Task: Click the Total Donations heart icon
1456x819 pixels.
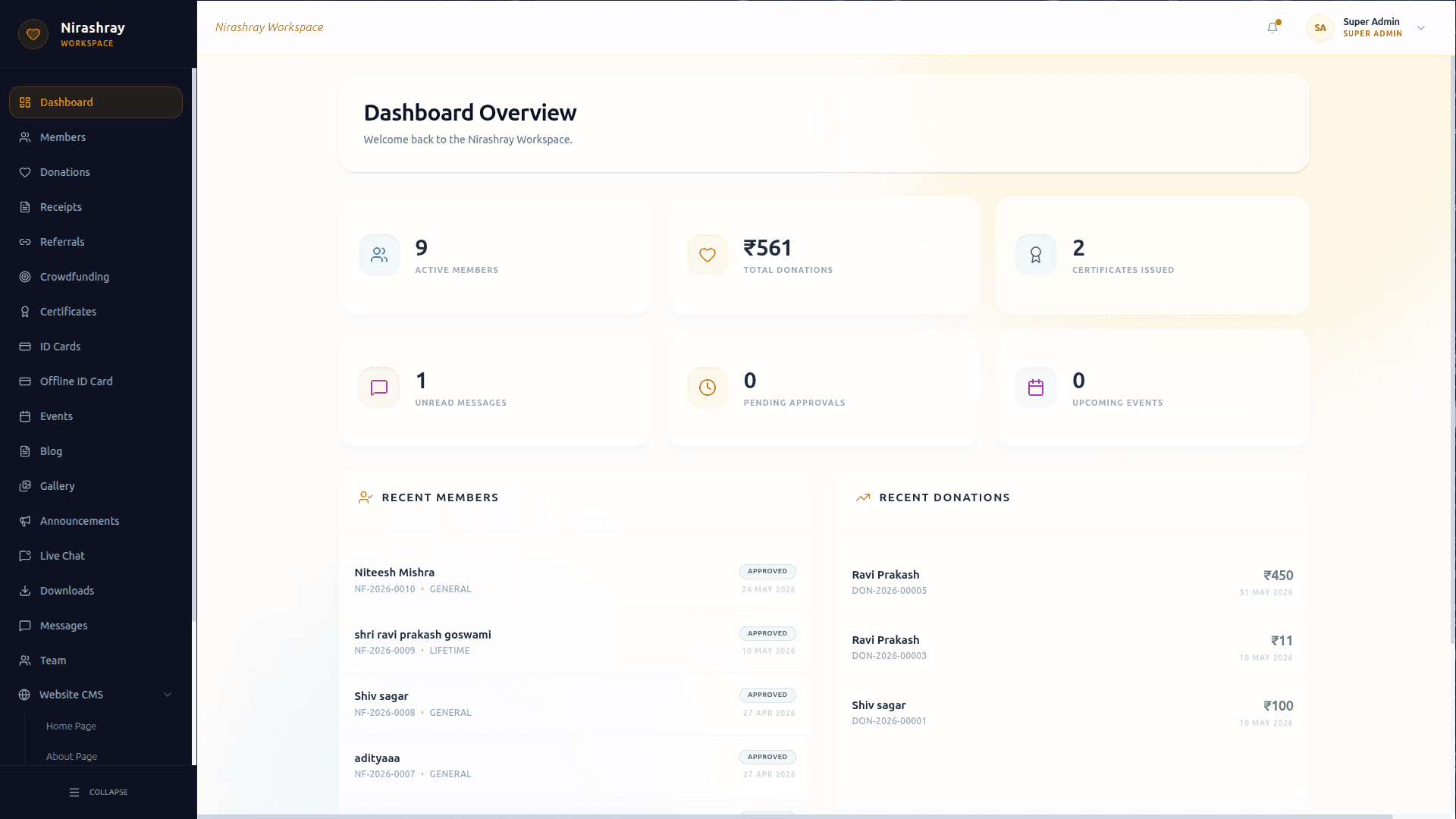Action: point(708,255)
